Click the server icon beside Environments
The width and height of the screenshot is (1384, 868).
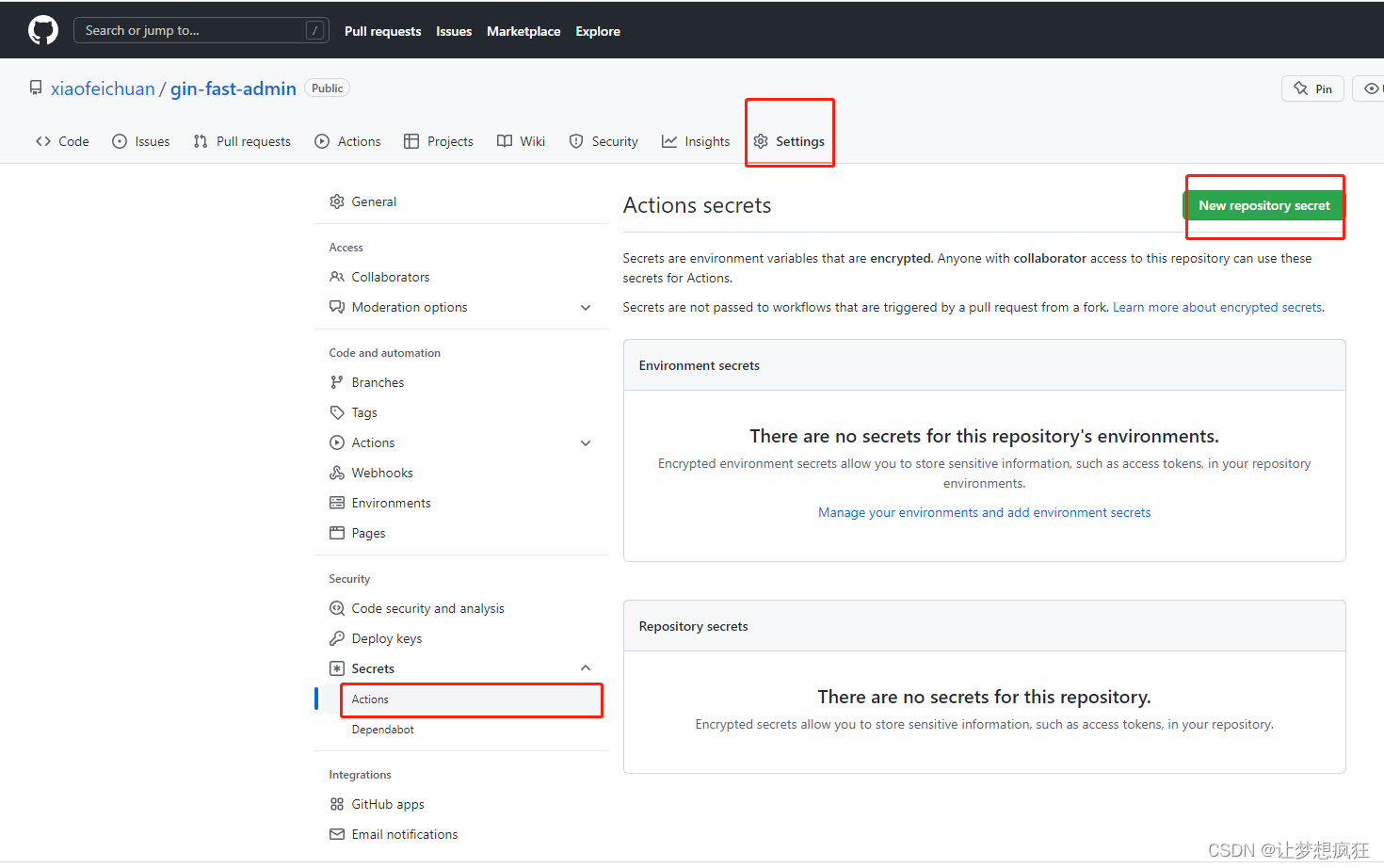[337, 503]
